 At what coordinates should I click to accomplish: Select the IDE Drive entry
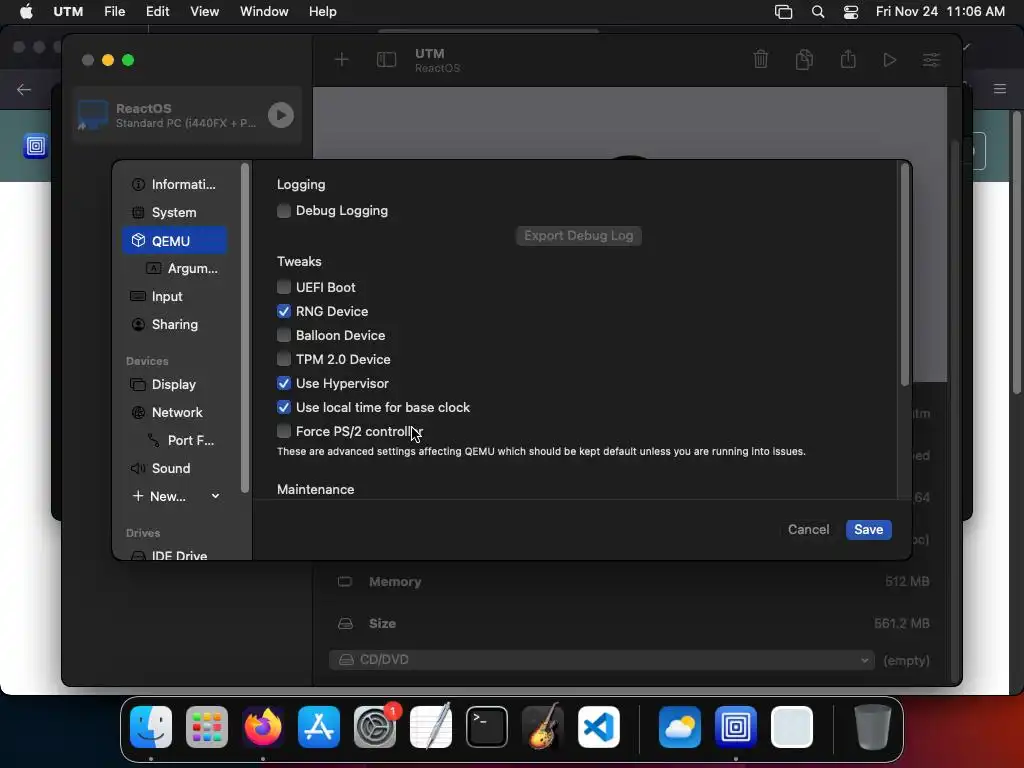click(x=174, y=555)
